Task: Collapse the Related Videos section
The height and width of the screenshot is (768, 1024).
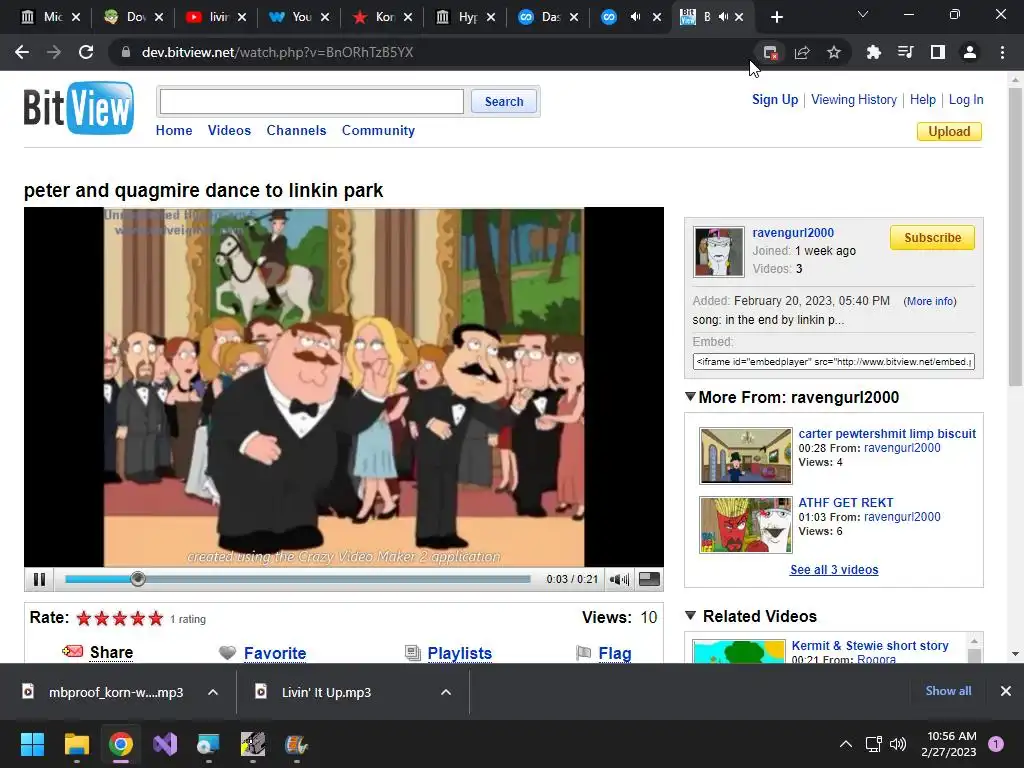Action: 690,615
